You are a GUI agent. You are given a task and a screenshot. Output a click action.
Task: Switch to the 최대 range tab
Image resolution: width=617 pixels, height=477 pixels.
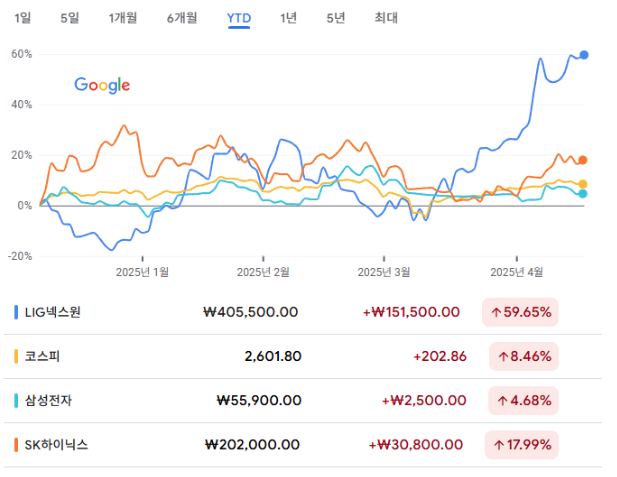tap(386, 18)
